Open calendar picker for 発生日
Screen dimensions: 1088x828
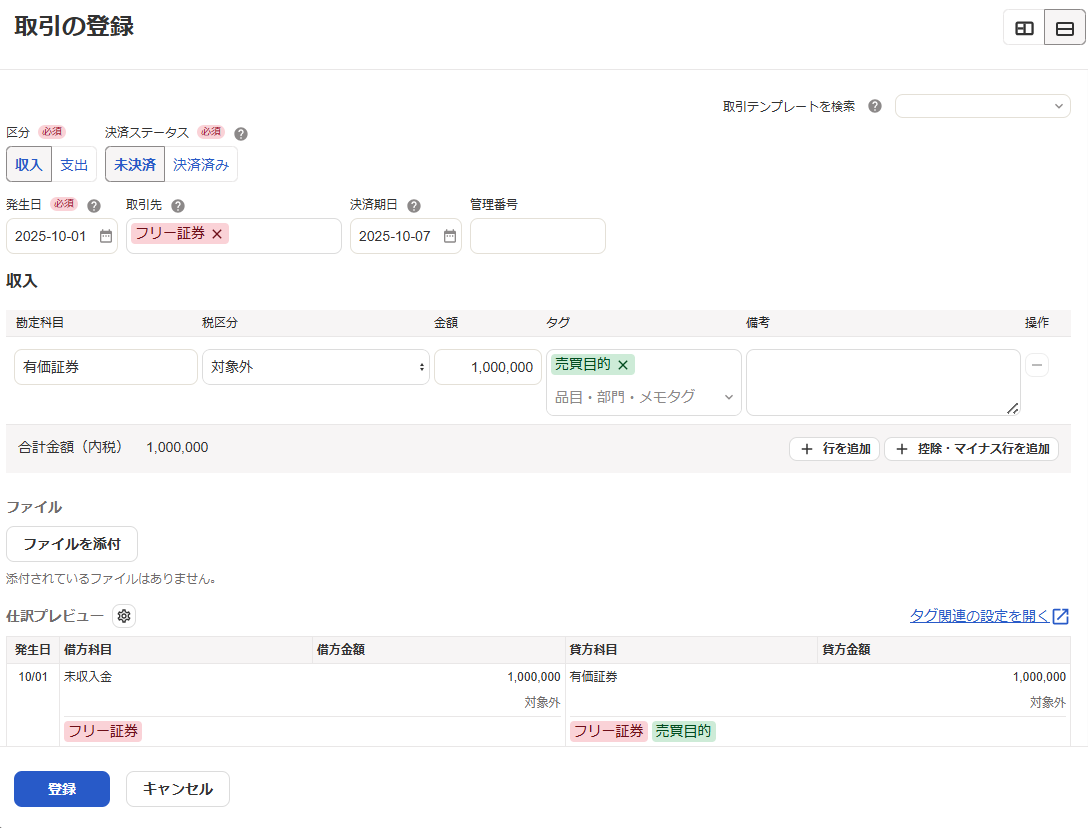[x=105, y=236]
